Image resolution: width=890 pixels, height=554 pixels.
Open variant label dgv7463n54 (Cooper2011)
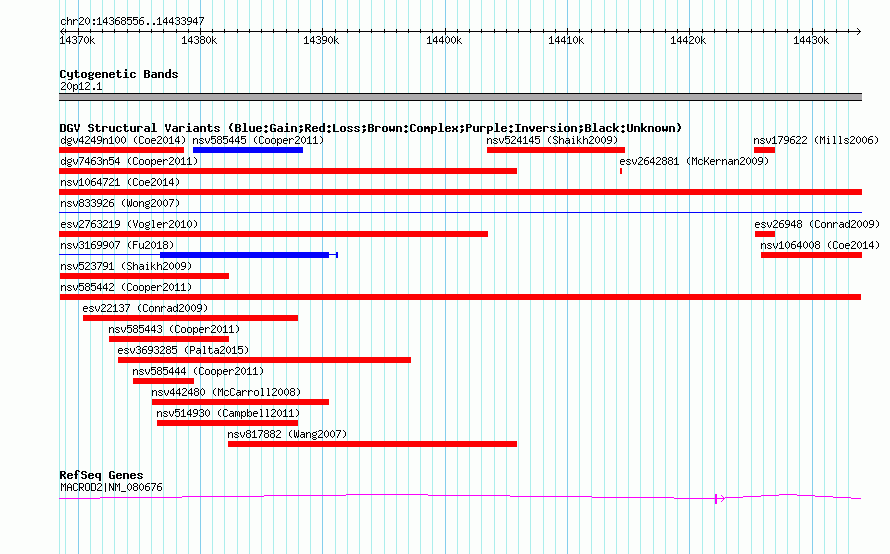click(x=129, y=161)
